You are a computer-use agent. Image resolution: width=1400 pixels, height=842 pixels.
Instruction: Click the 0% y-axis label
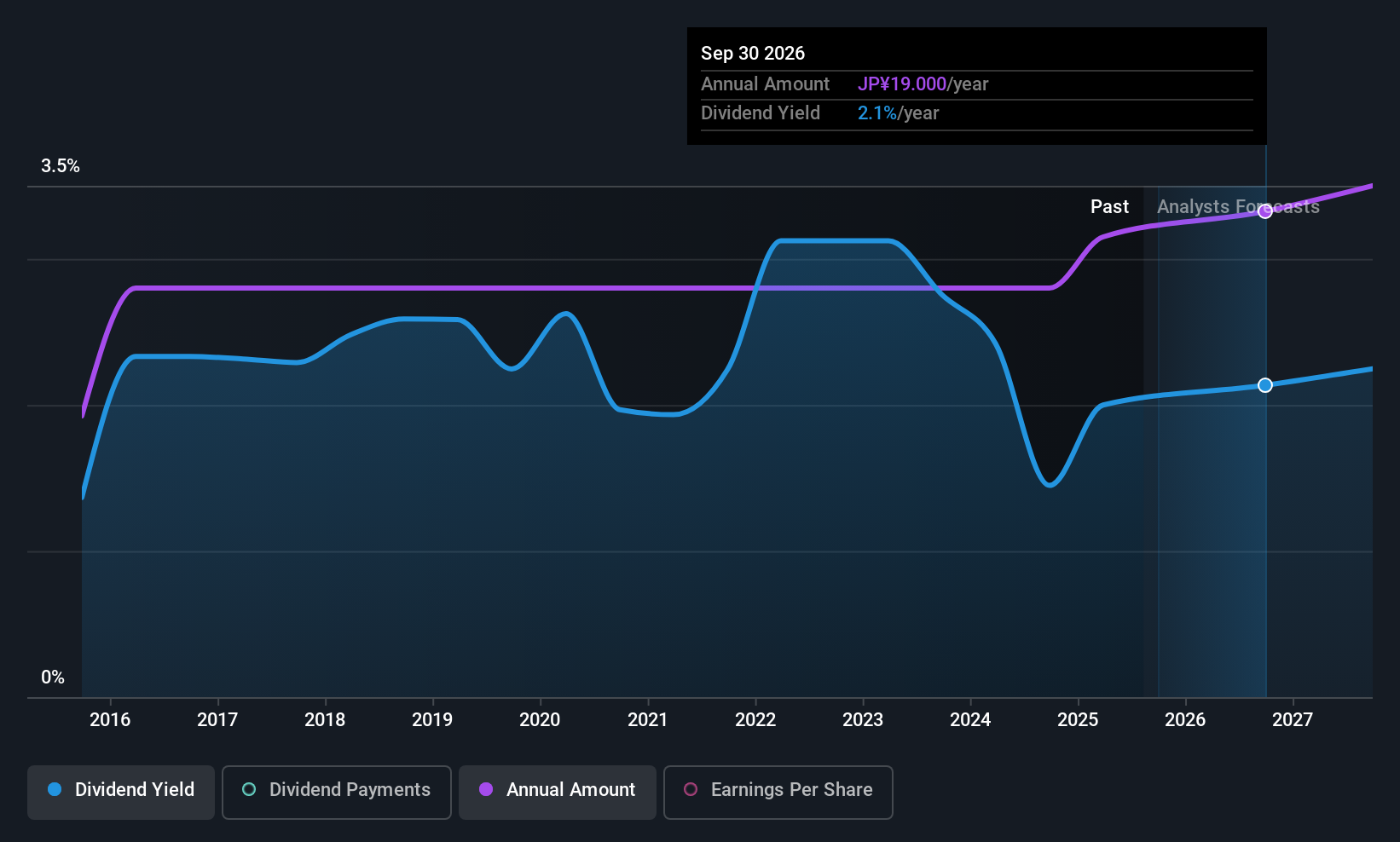(53, 678)
